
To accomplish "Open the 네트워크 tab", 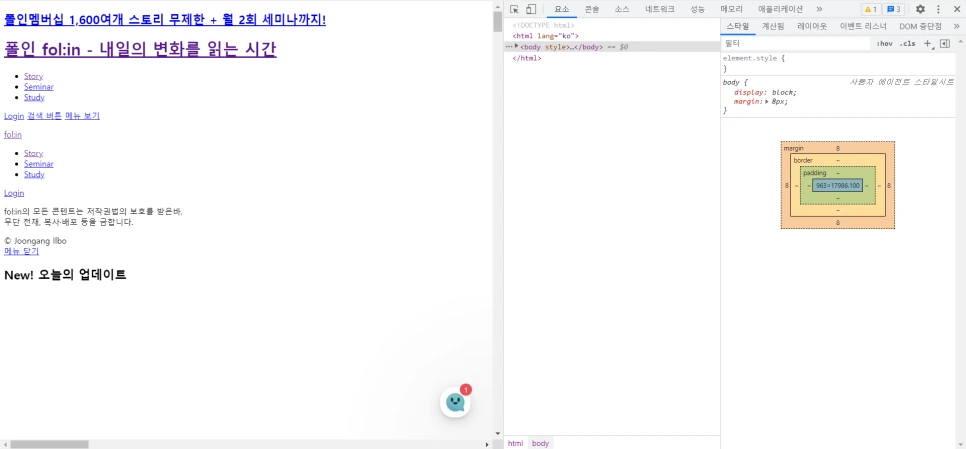I will [660, 9].
